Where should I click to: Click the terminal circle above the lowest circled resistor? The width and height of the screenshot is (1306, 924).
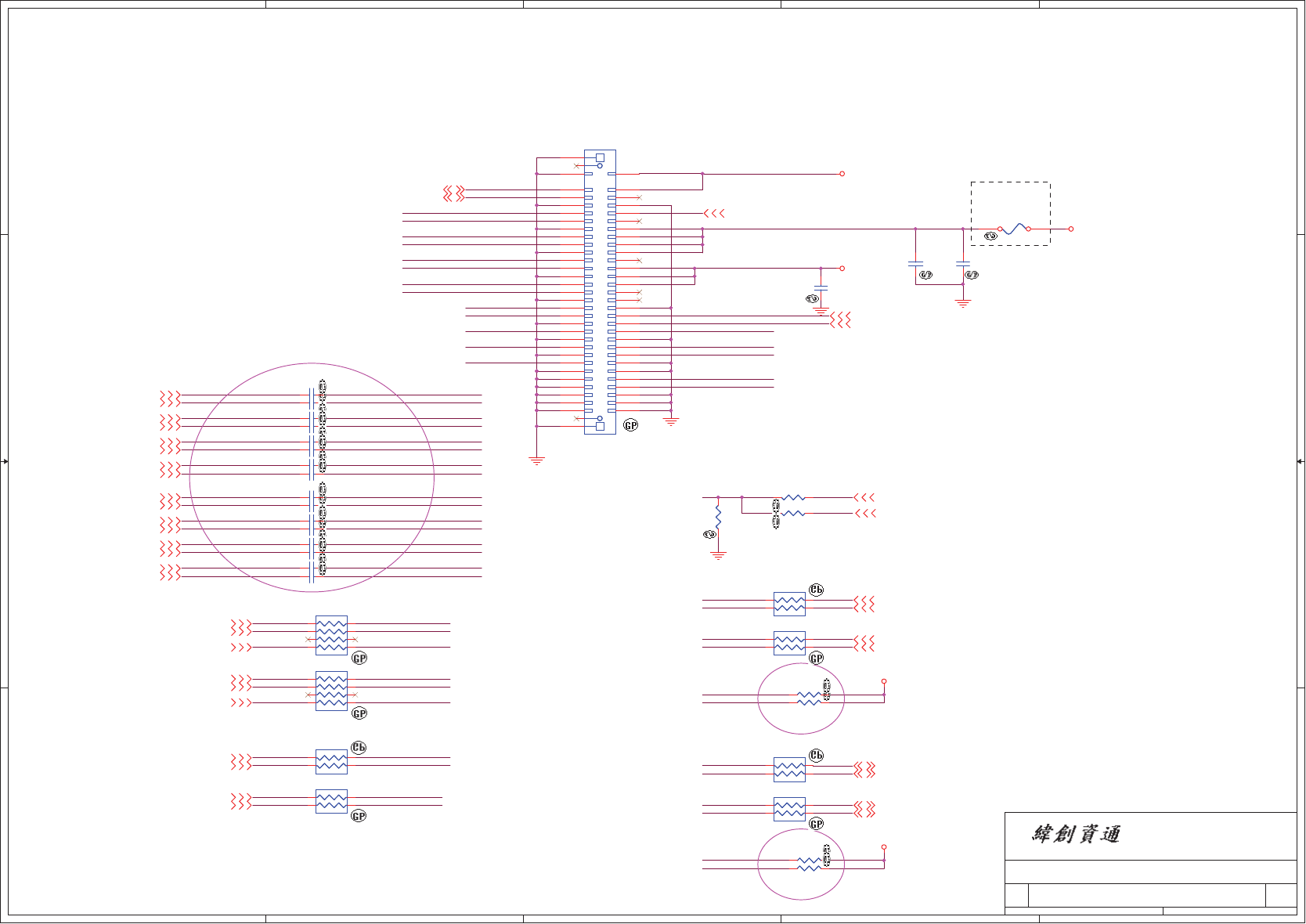(884, 847)
